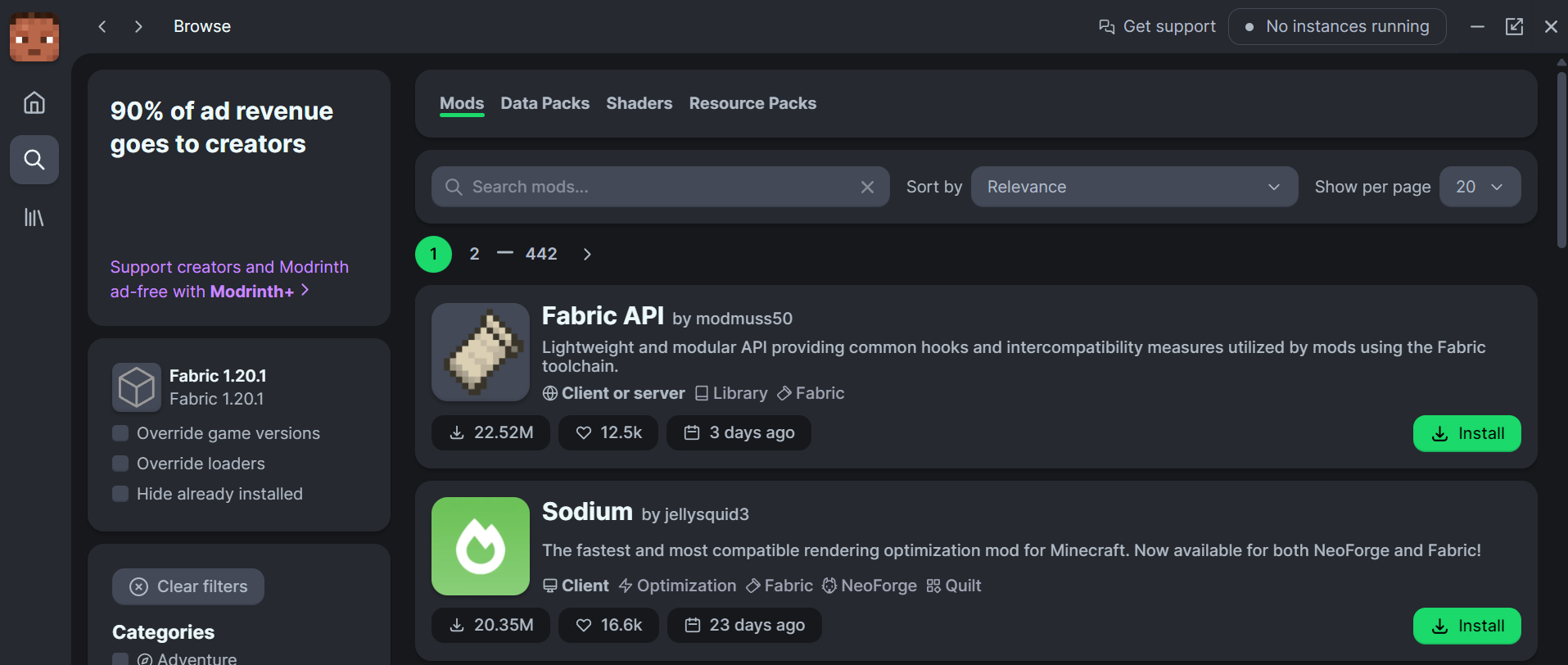
Task: Click the Fabric loader tag on Fabric API
Action: [x=811, y=393]
